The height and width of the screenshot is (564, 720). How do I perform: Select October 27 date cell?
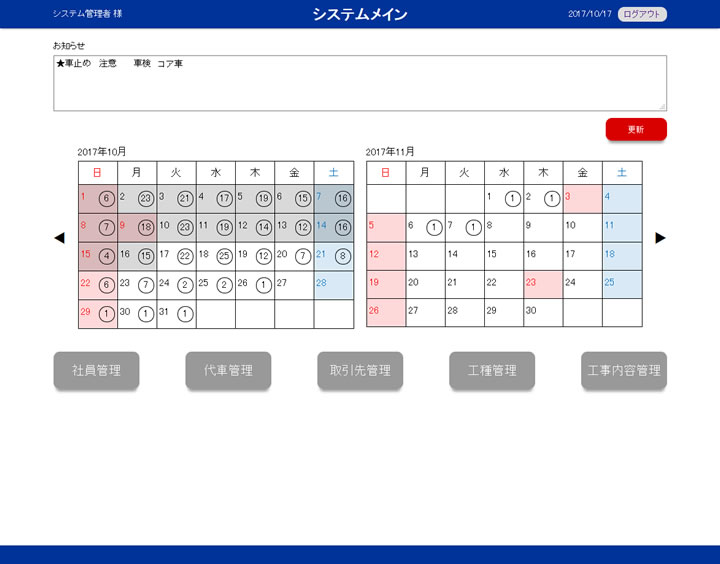[294, 285]
